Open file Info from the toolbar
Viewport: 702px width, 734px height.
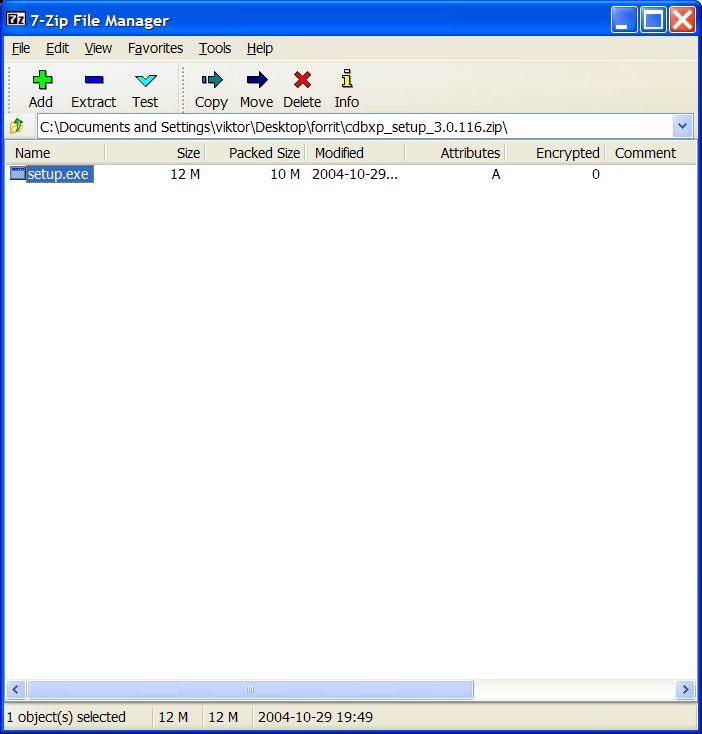(346, 81)
